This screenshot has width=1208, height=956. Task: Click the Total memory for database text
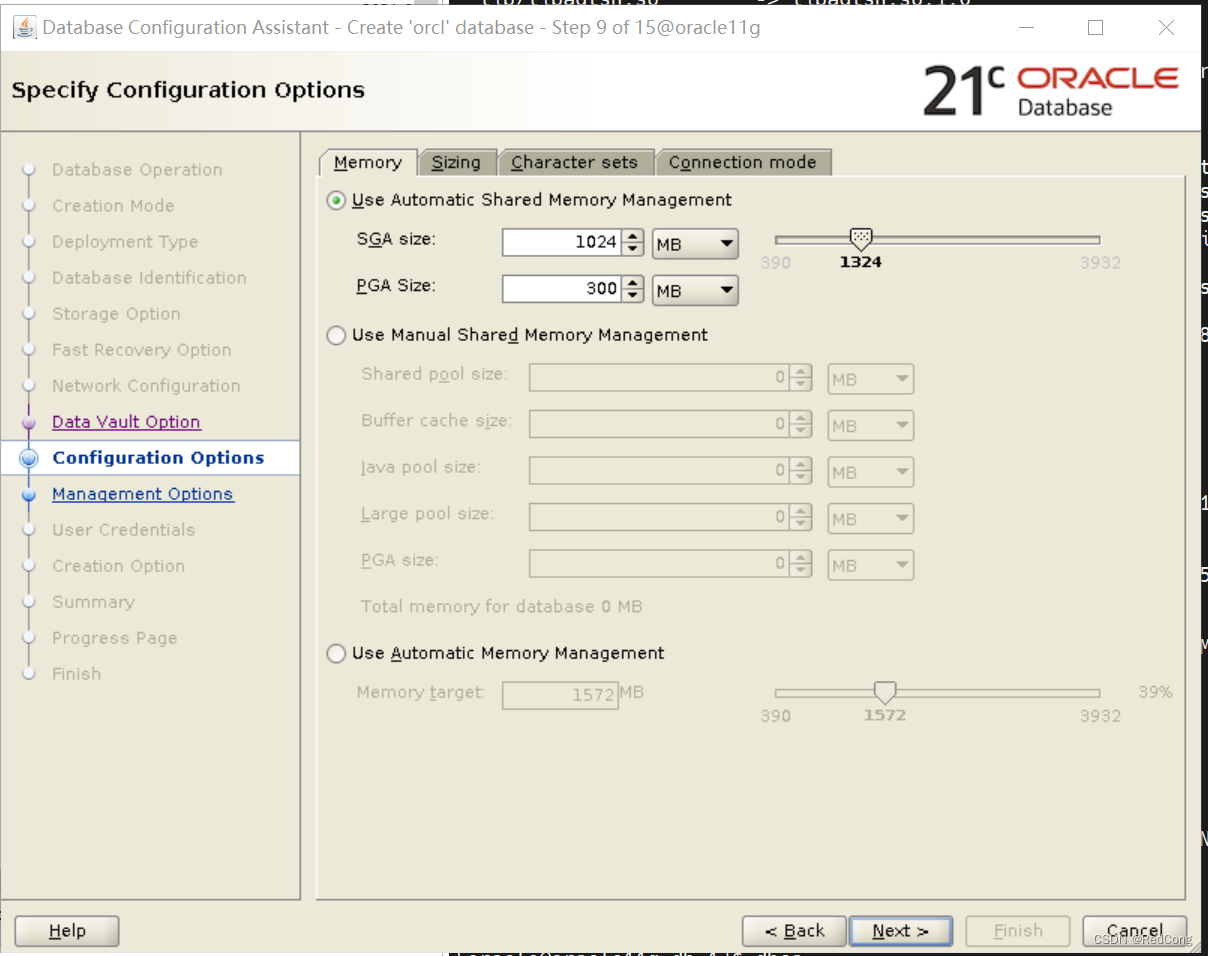tap(501, 607)
